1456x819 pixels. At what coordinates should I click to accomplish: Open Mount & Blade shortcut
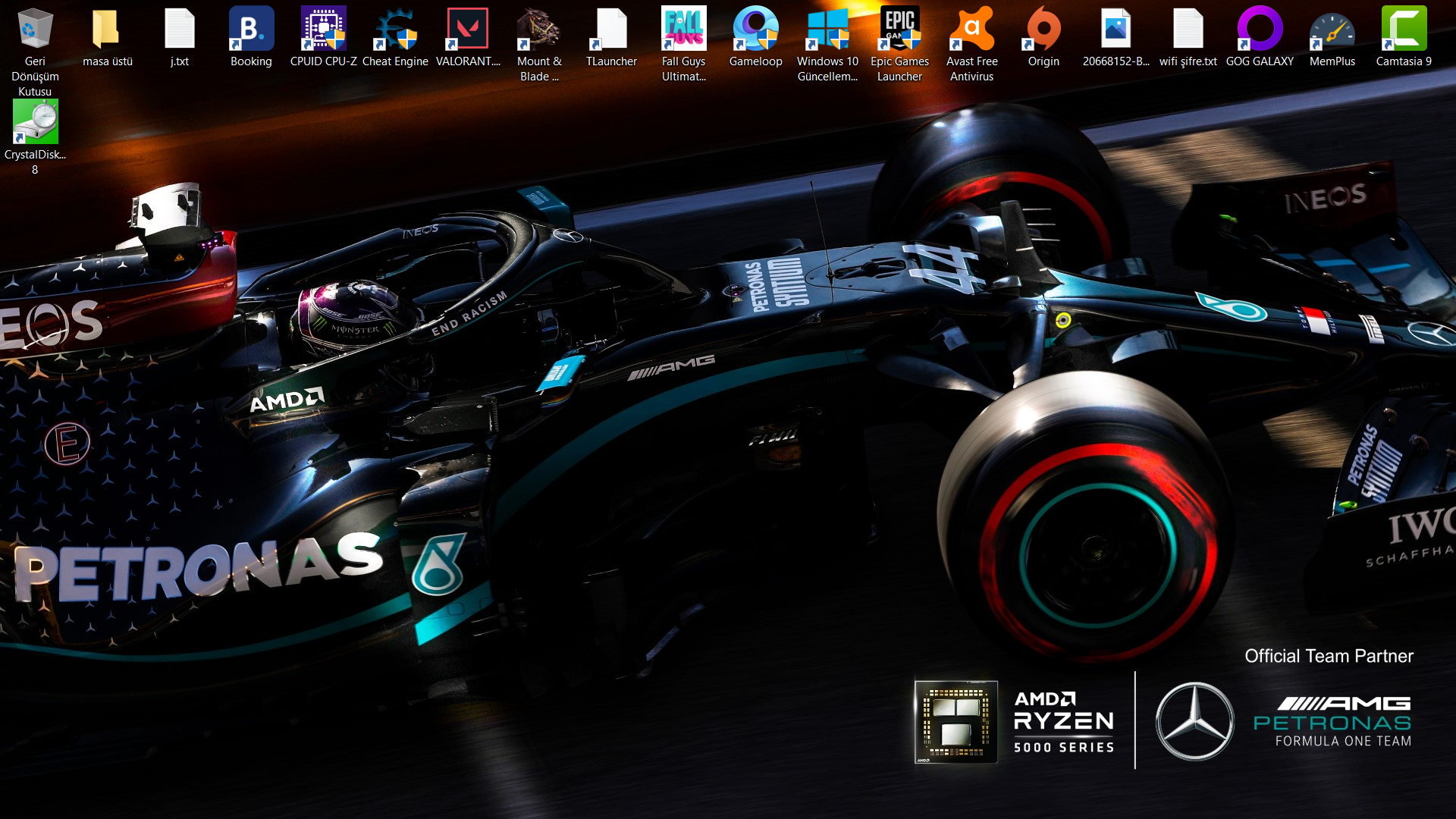(x=539, y=44)
